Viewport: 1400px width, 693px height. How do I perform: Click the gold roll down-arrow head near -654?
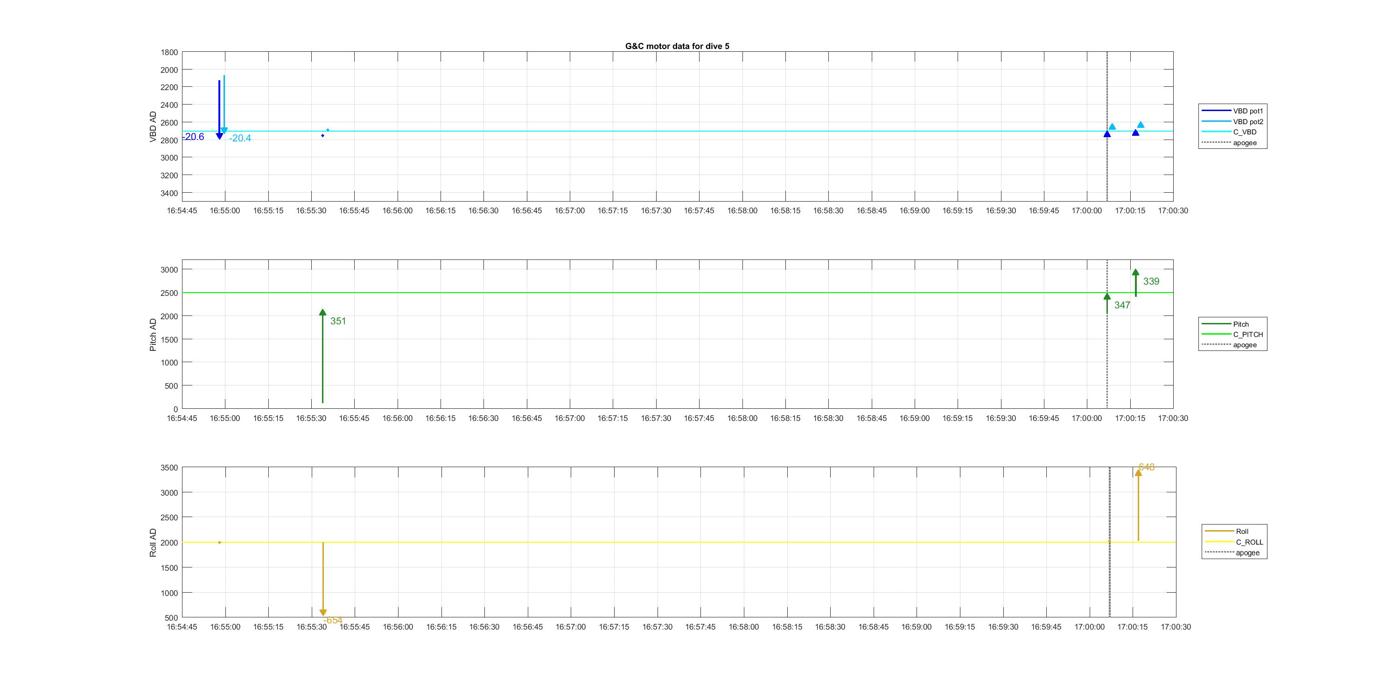click(323, 613)
